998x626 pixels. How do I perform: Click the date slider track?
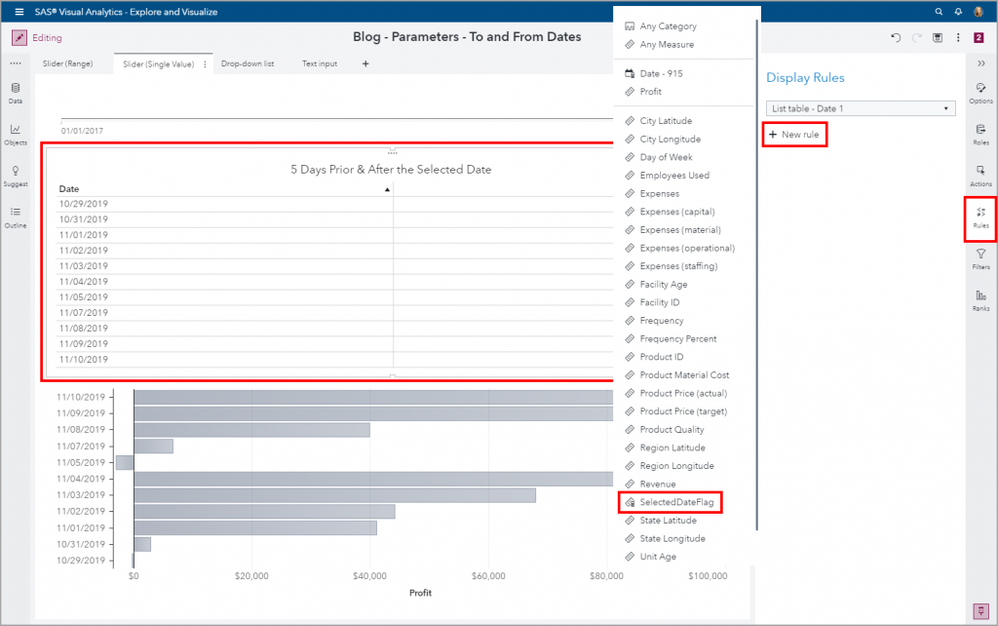(x=330, y=119)
